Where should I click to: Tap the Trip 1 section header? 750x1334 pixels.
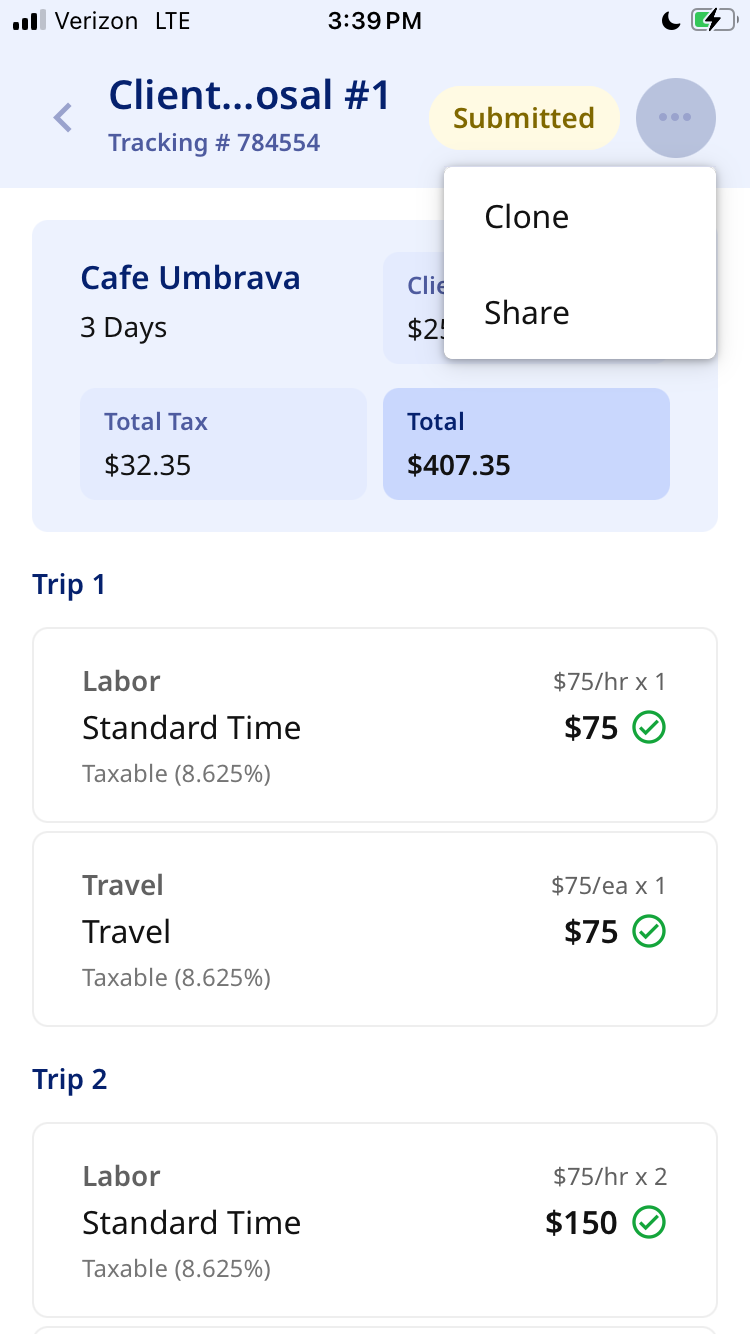coord(69,584)
